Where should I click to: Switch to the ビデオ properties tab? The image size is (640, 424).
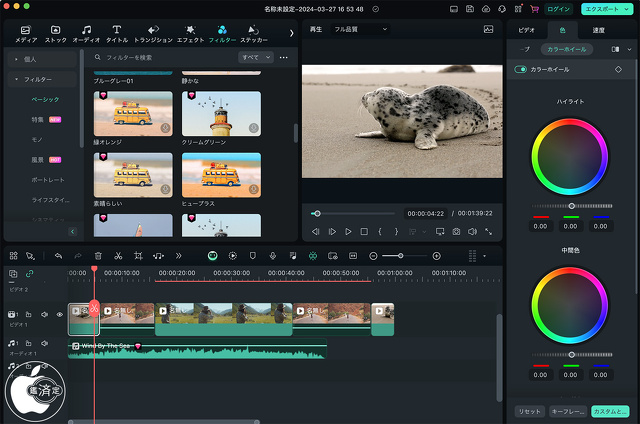(526, 30)
